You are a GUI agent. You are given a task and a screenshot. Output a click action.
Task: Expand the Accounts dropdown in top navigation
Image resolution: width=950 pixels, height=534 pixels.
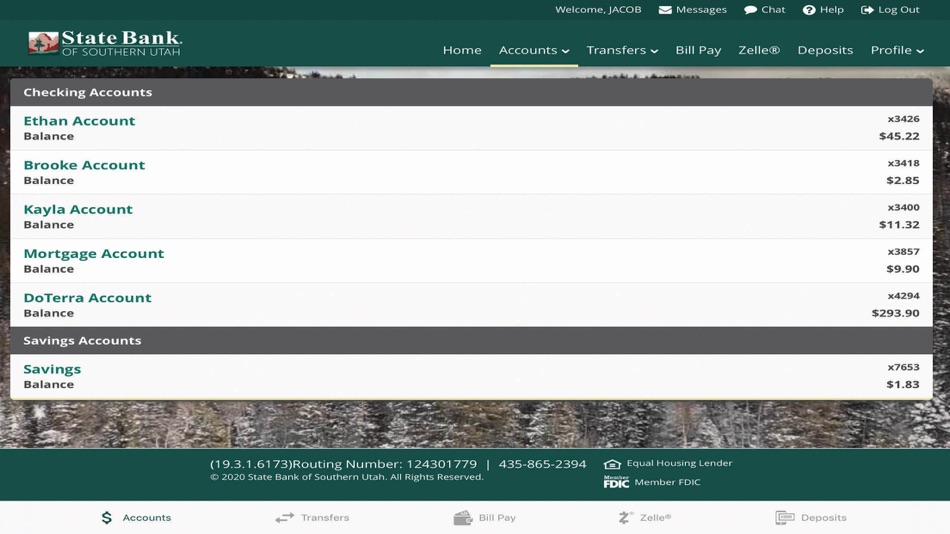[534, 50]
